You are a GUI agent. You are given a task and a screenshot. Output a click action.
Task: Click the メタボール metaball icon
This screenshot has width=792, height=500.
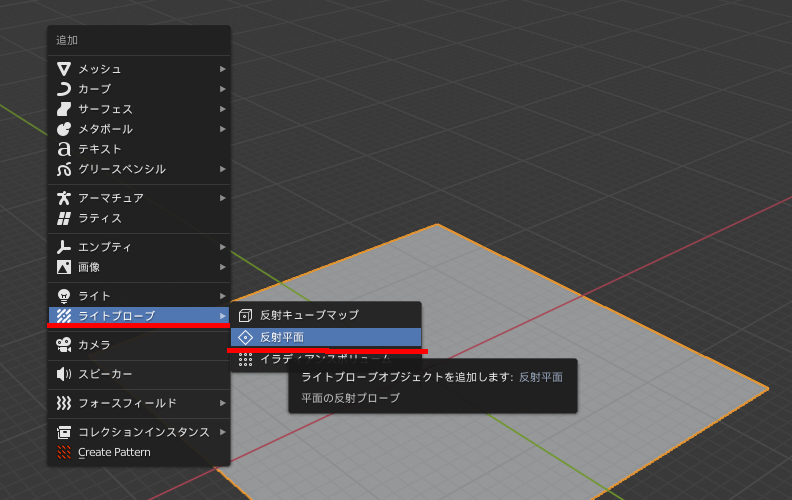[x=64, y=129]
